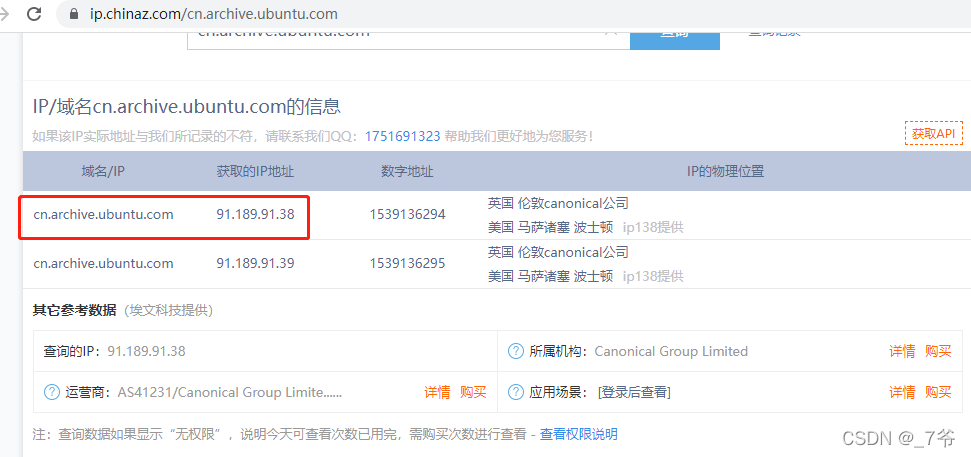Image resolution: width=971 pixels, height=457 pixels.
Task: Click the padlock site info icon
Action: click(x=74, y=14)
